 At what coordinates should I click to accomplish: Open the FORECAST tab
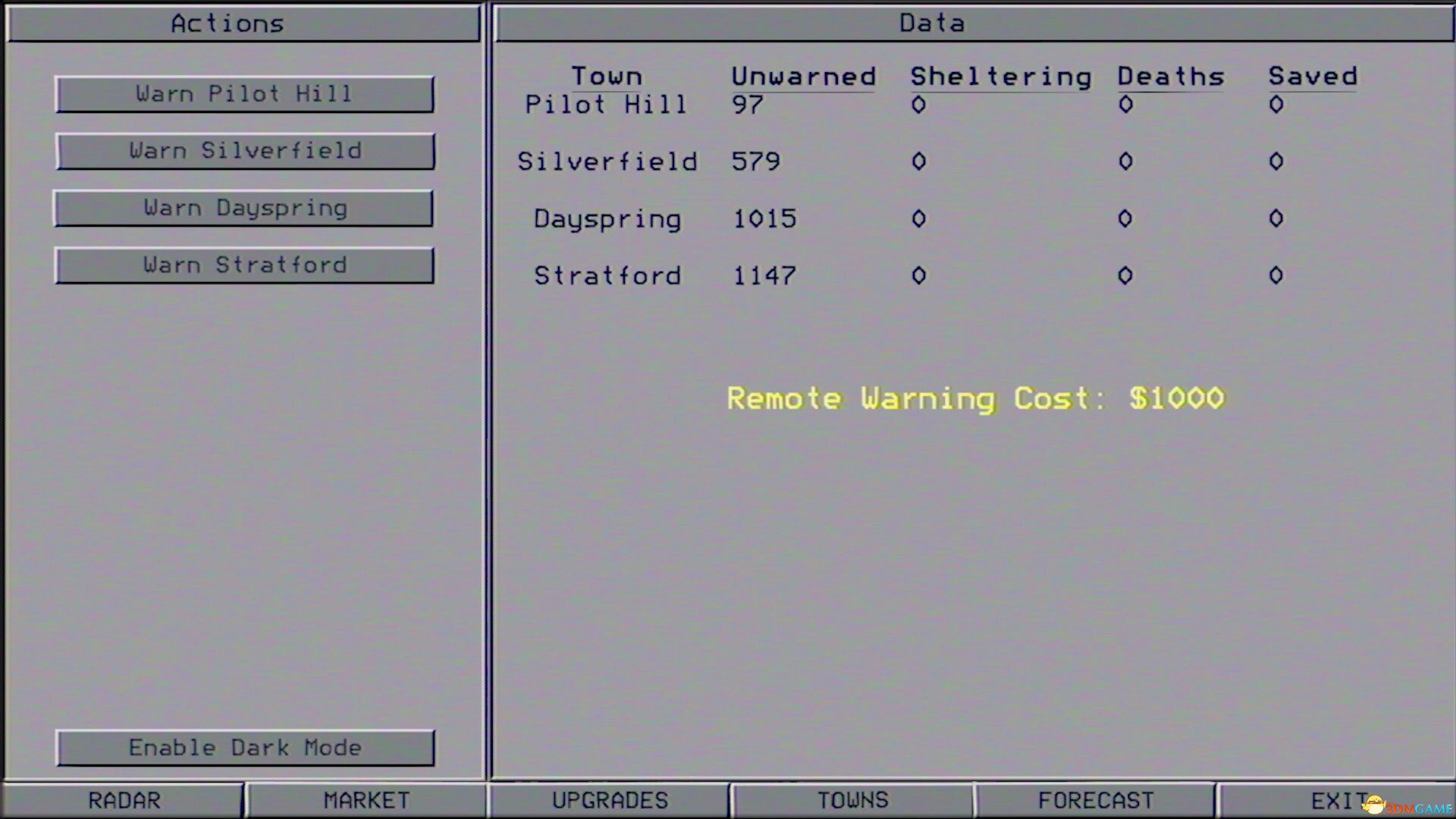(1096, 800)
